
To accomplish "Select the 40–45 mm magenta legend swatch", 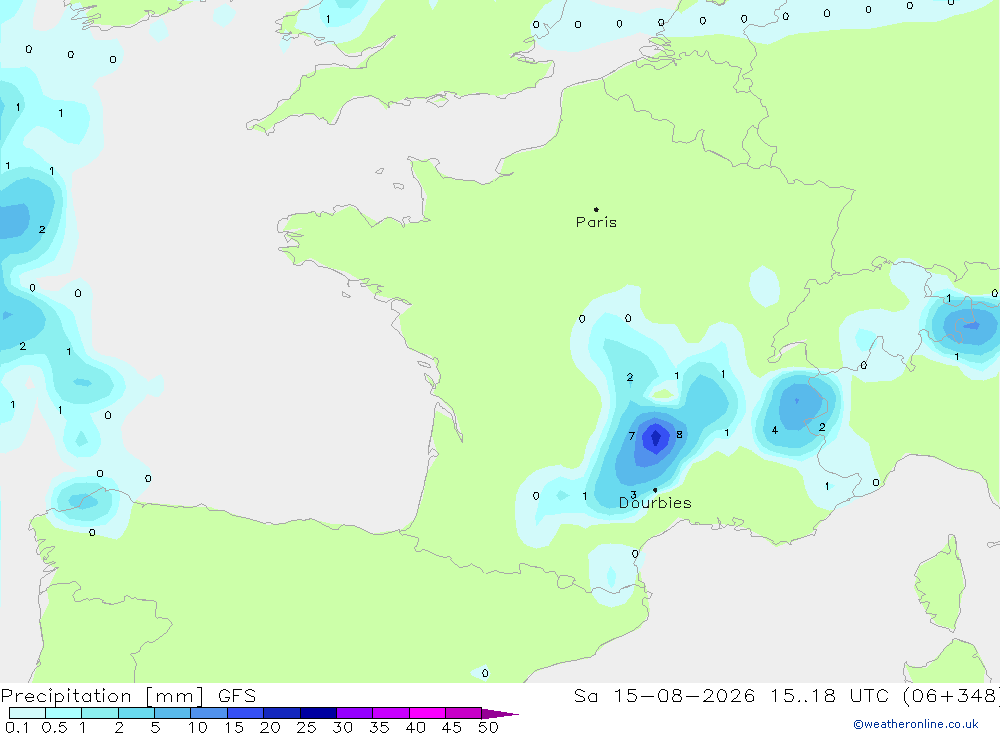I will click(x=427, y=713).
